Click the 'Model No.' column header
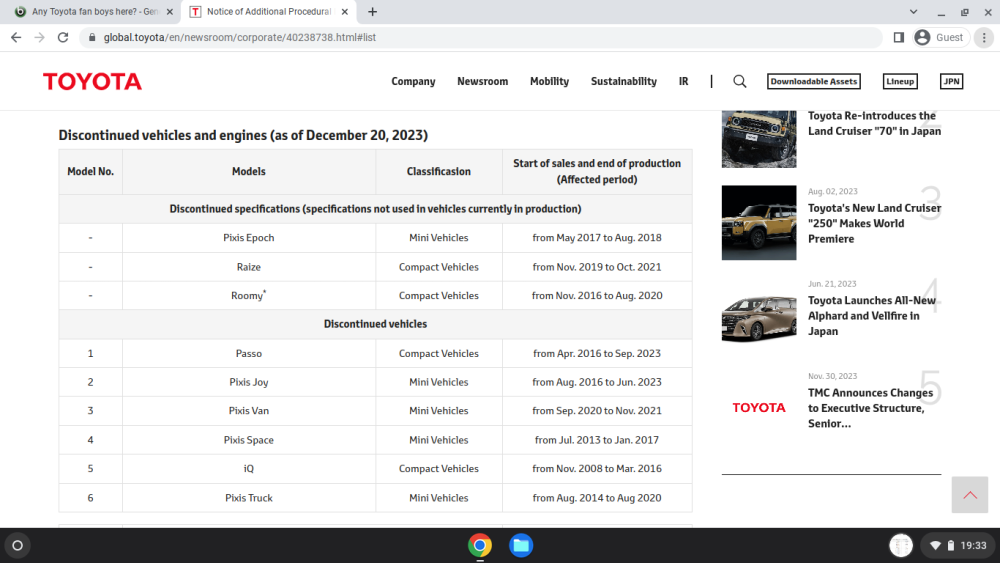Image resolution: width=1000 pixels, height=563 pixels. click(x=91, y=172)
